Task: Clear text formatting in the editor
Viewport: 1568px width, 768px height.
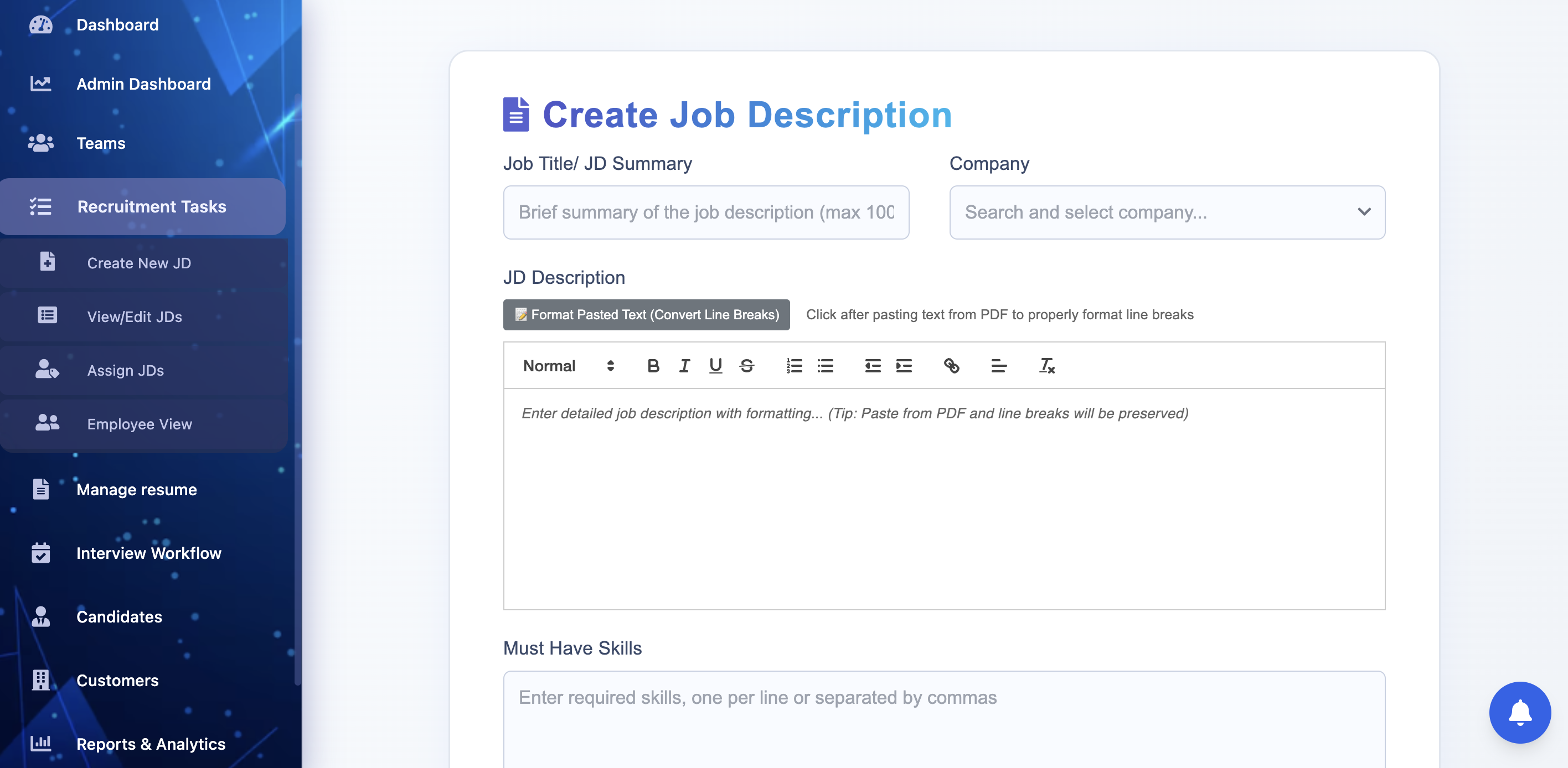Action: click(x=1046, y=365)
